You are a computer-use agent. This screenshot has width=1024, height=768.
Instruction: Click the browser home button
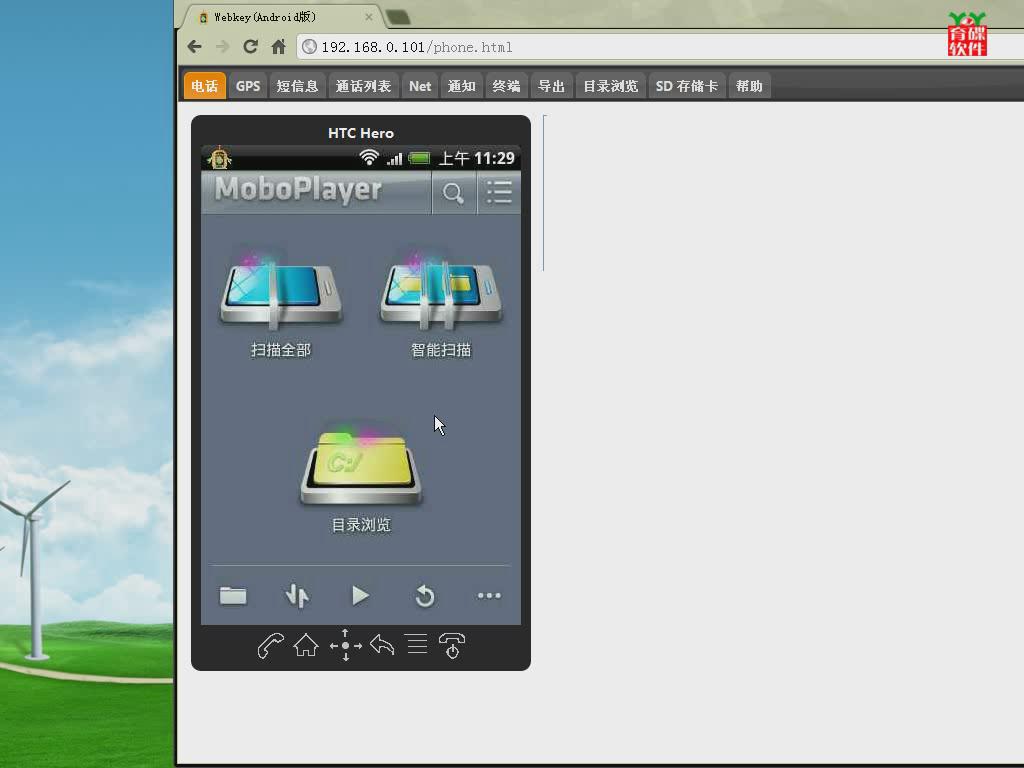[x=279, y=47]
